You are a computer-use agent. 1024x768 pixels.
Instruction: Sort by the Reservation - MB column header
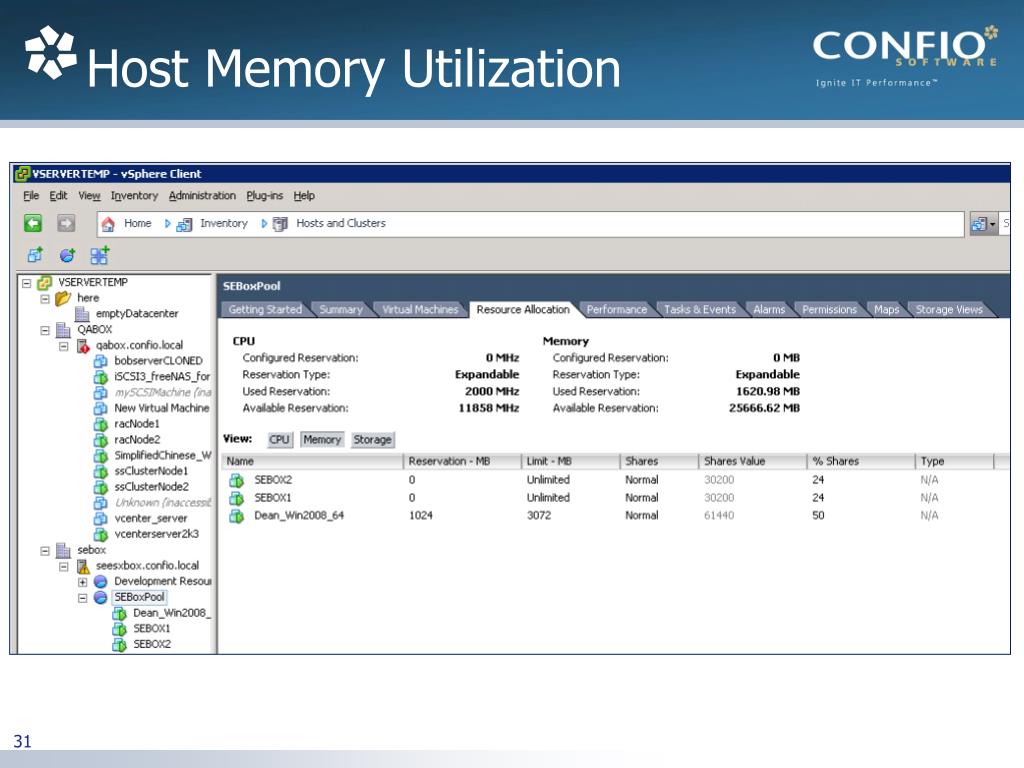click(x=462, y=462)
